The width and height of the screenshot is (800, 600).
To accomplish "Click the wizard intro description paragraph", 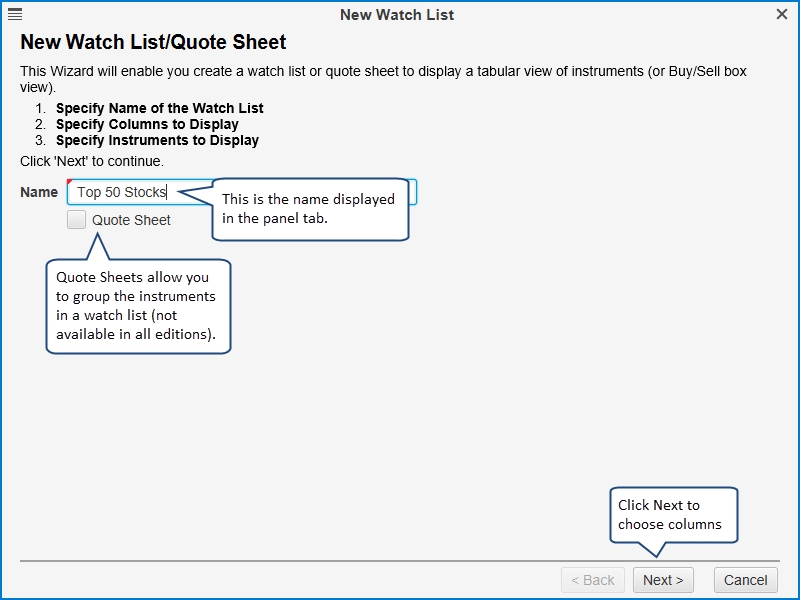I will [383, 79].
